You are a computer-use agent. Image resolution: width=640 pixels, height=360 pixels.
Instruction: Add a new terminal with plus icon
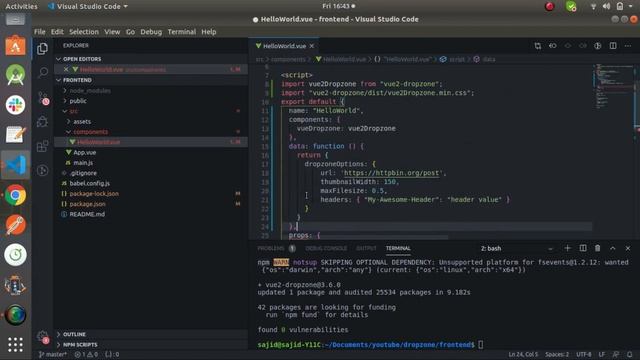coord(567,248)
